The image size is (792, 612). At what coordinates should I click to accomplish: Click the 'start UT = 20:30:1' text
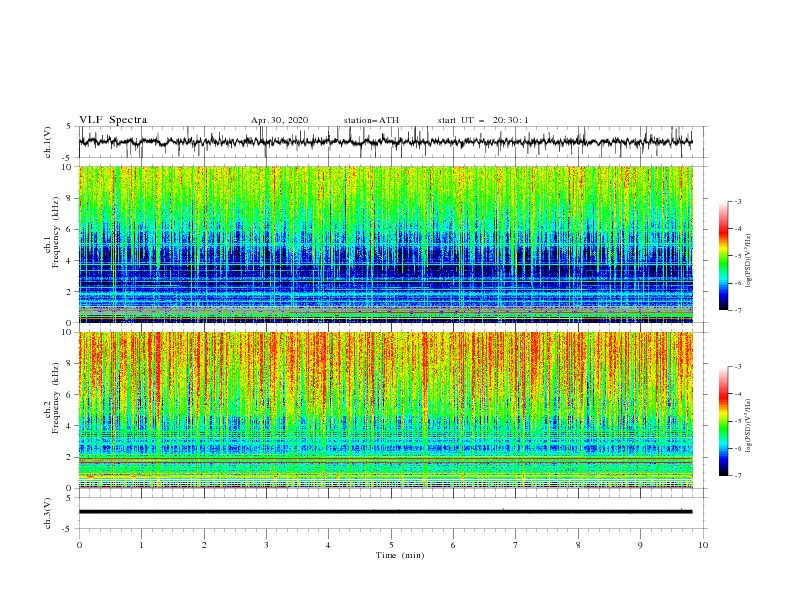click(483, 120)
